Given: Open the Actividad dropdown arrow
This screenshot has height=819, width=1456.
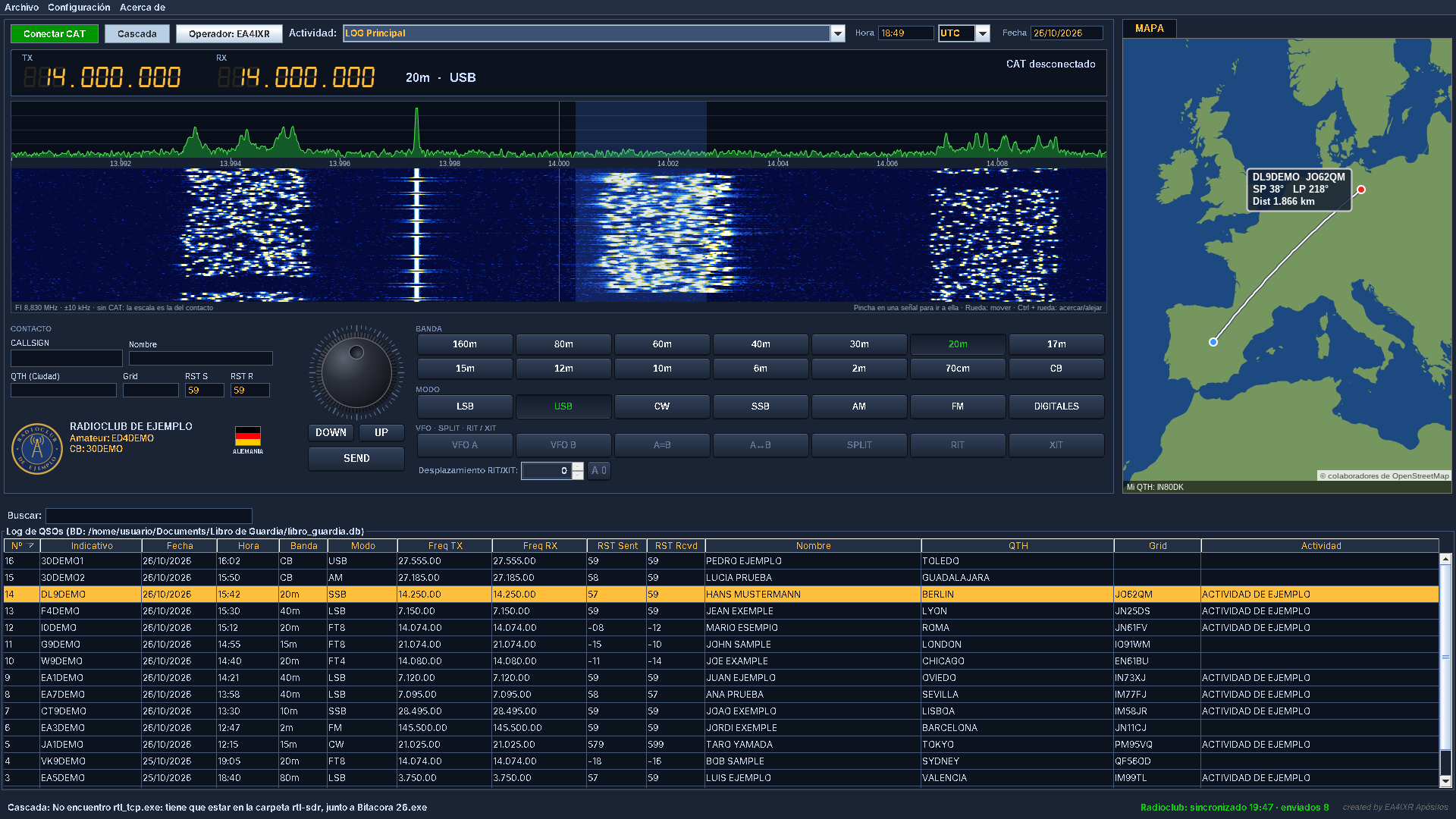Looking at the screenshot, I should pos(838,33).
